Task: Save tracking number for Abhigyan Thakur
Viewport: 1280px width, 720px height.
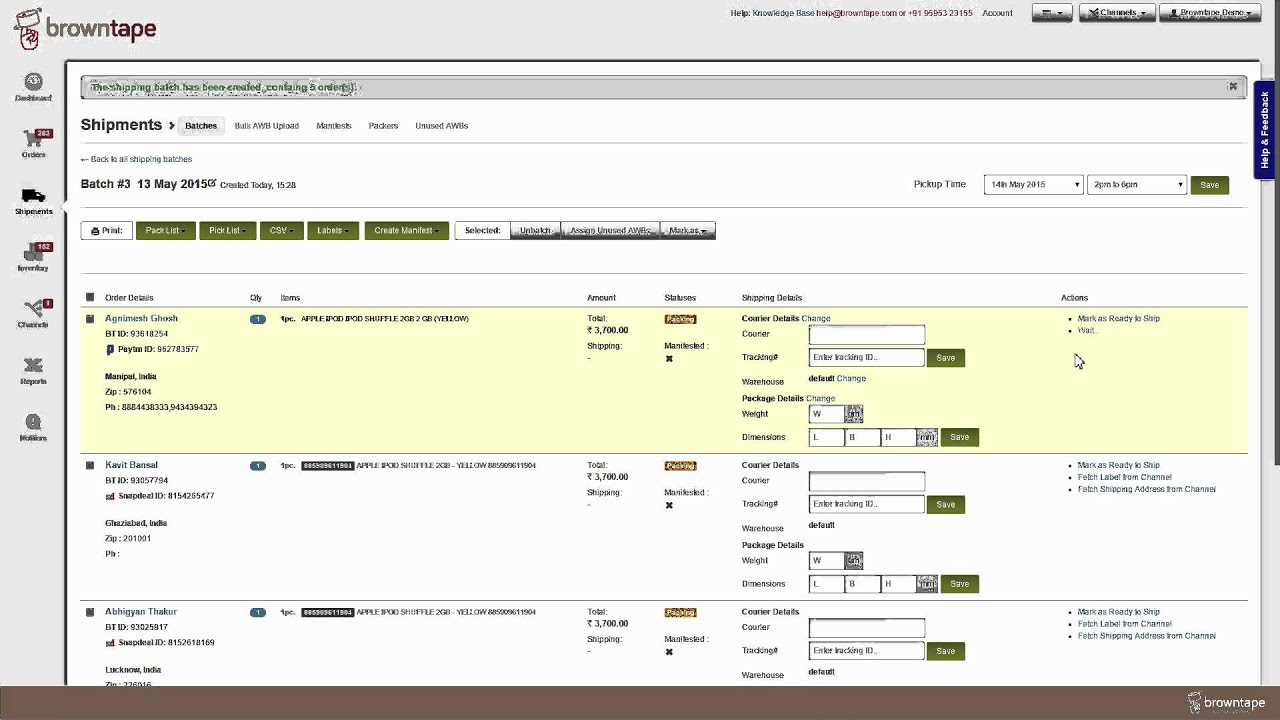Action: pos(946,651)
